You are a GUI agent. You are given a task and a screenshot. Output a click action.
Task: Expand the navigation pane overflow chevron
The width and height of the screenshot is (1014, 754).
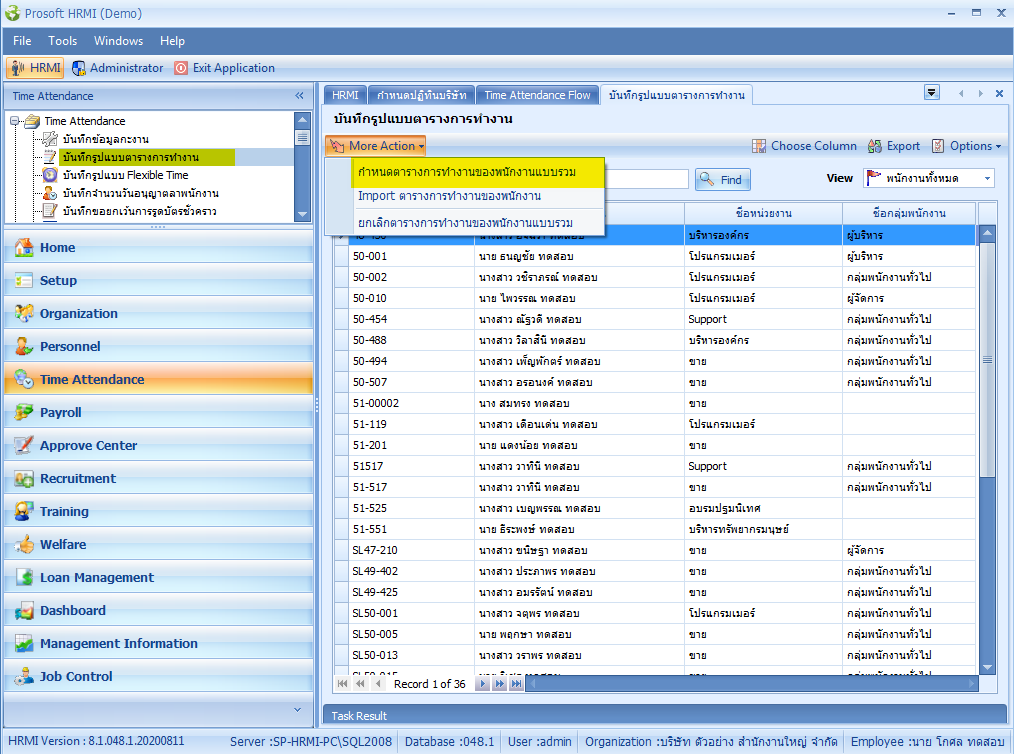[297, 709]
